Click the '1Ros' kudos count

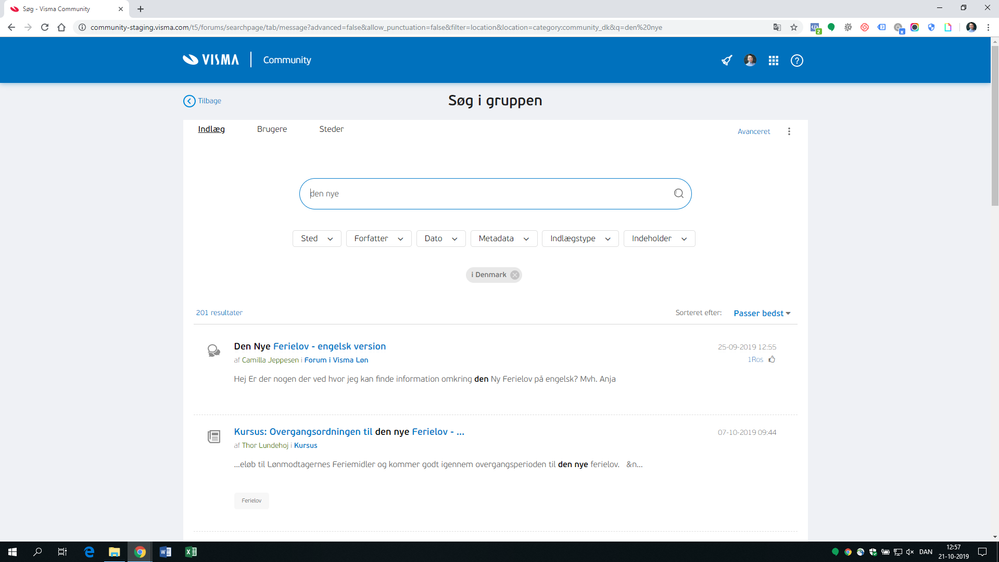tap(755, 360)
